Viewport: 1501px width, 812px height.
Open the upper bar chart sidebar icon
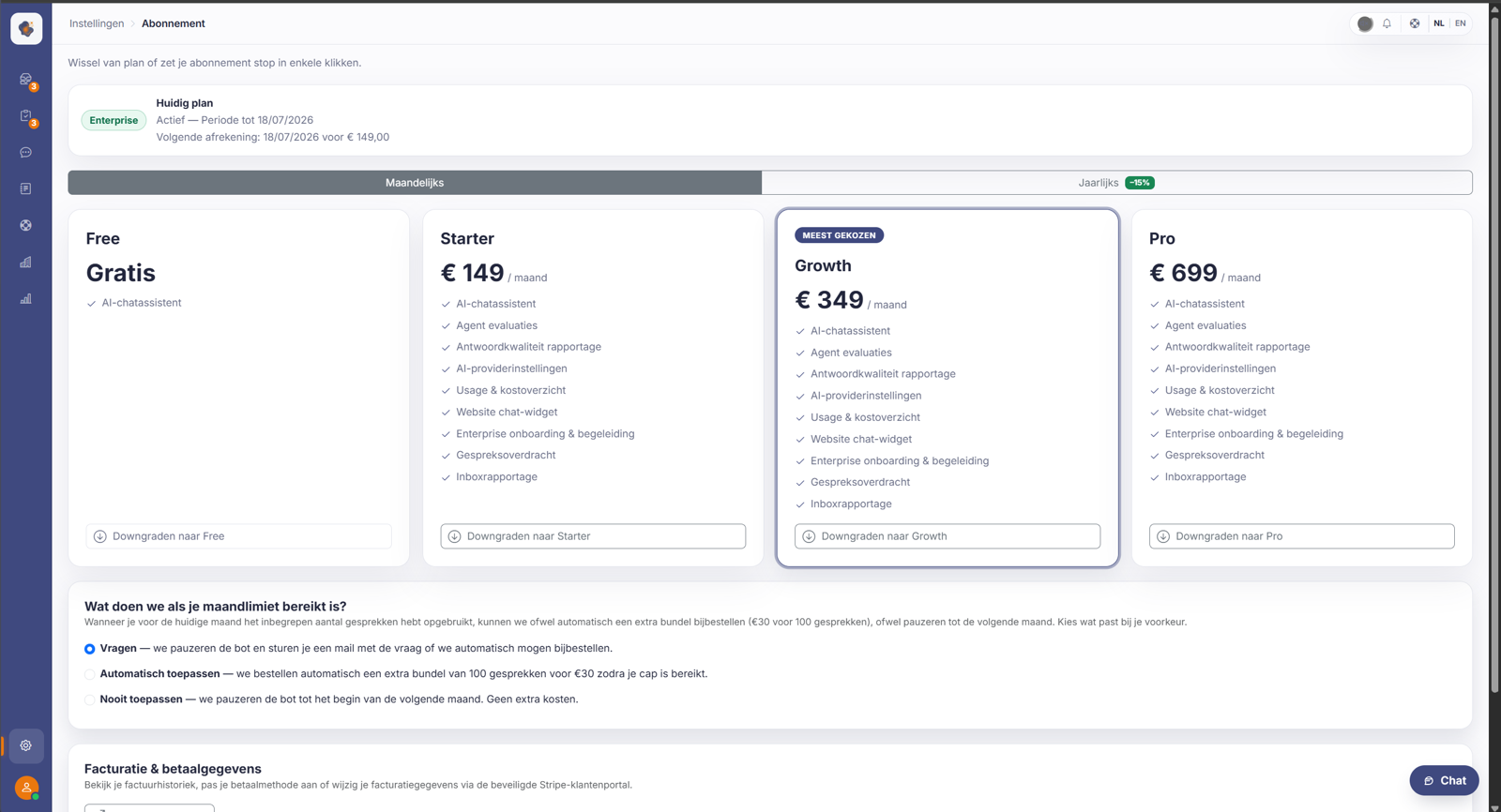tap(26, 263)
